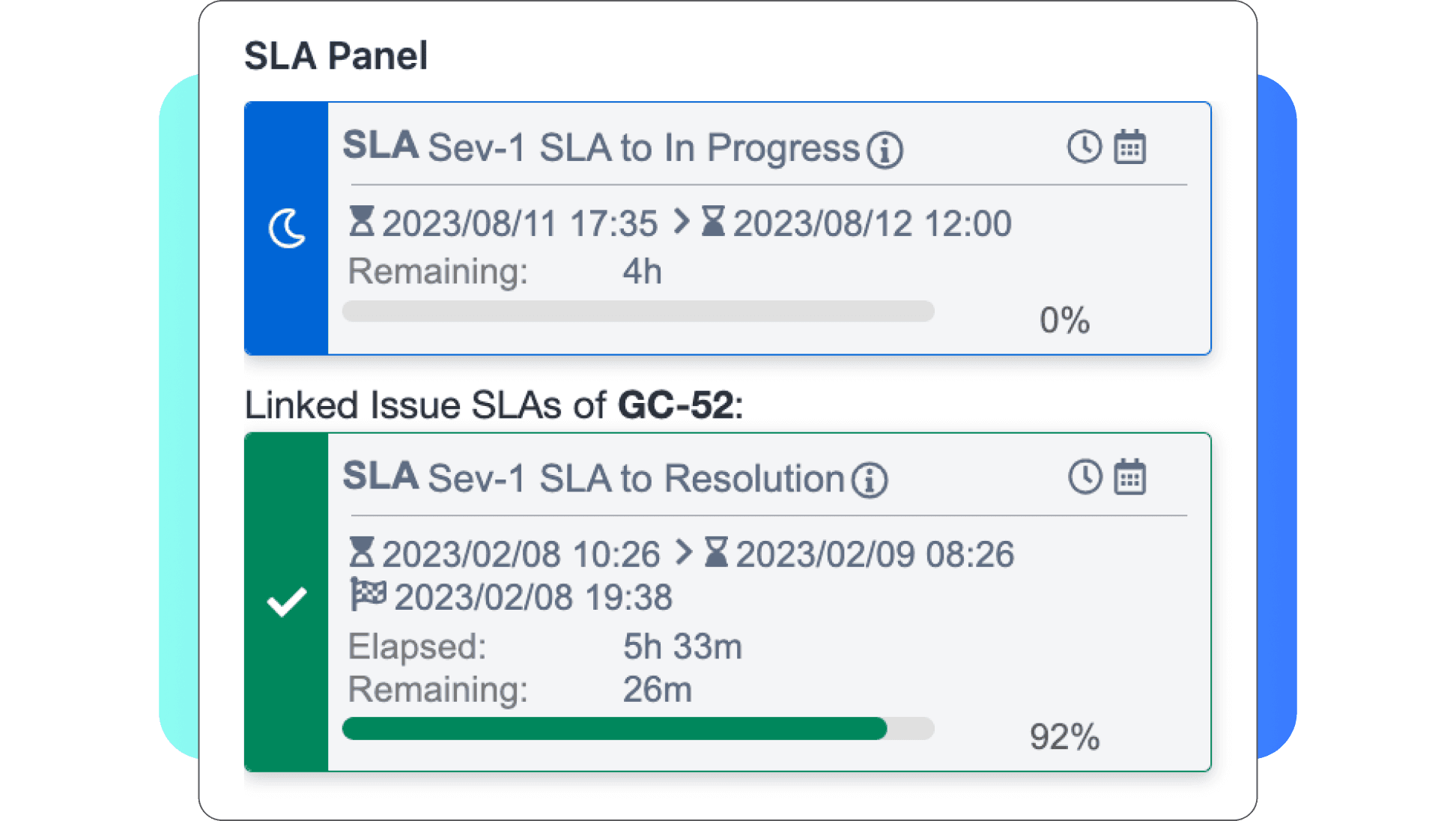Toggle the blue SLA card status indicator
Viewport: 1456px width, 821px height.
(x=287, y=229)
